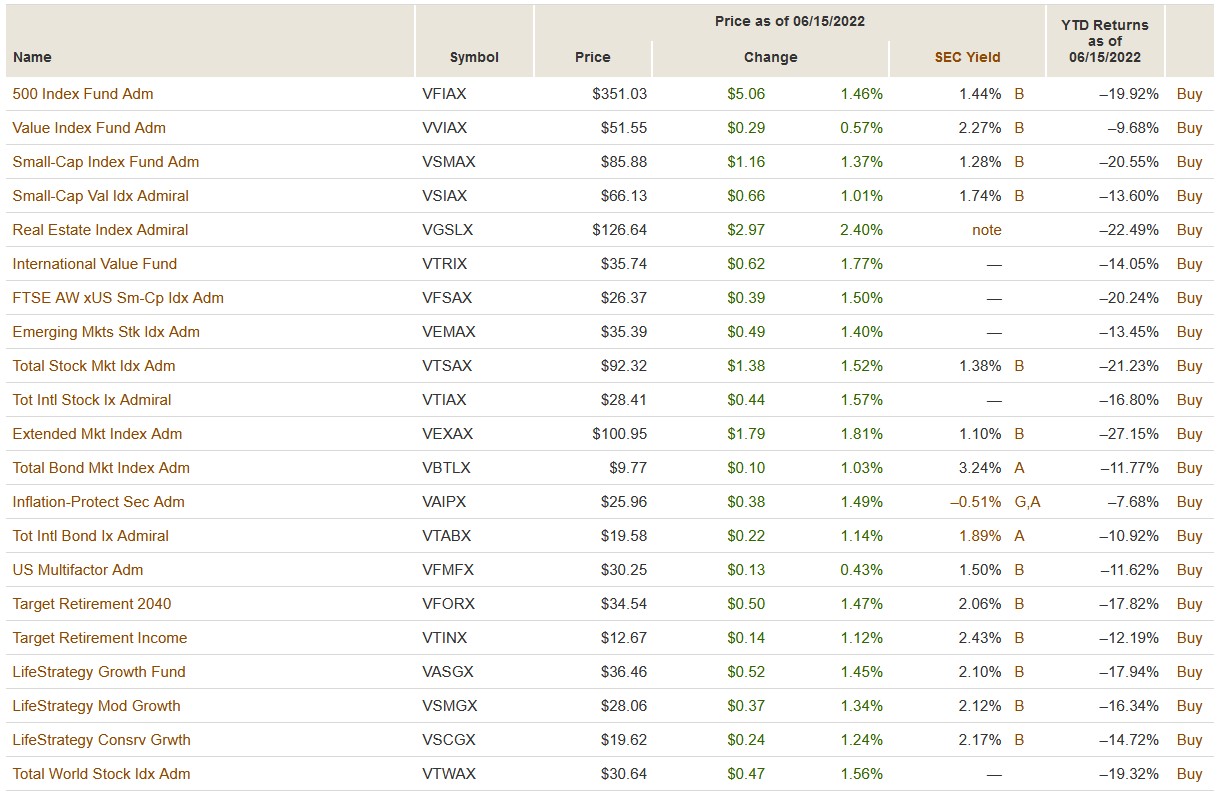Click Buy in the VTABX row
The width and height of the screenshot is (1226, 812).
(1189, 536)
